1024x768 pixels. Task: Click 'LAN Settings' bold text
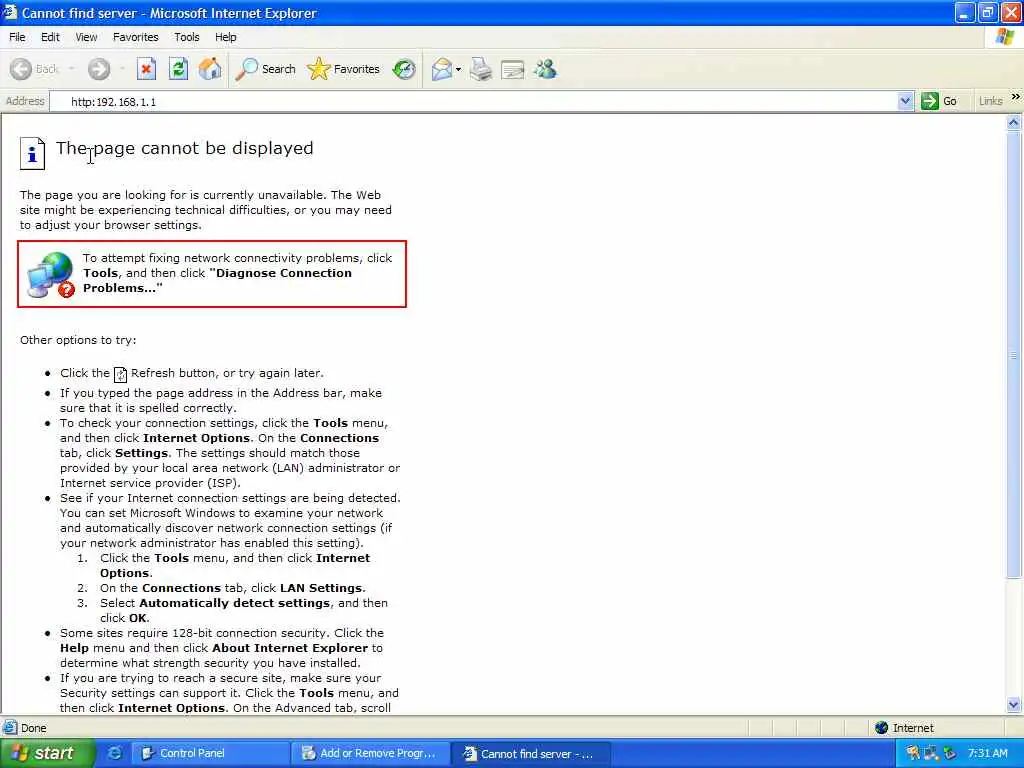click(321, 588)
